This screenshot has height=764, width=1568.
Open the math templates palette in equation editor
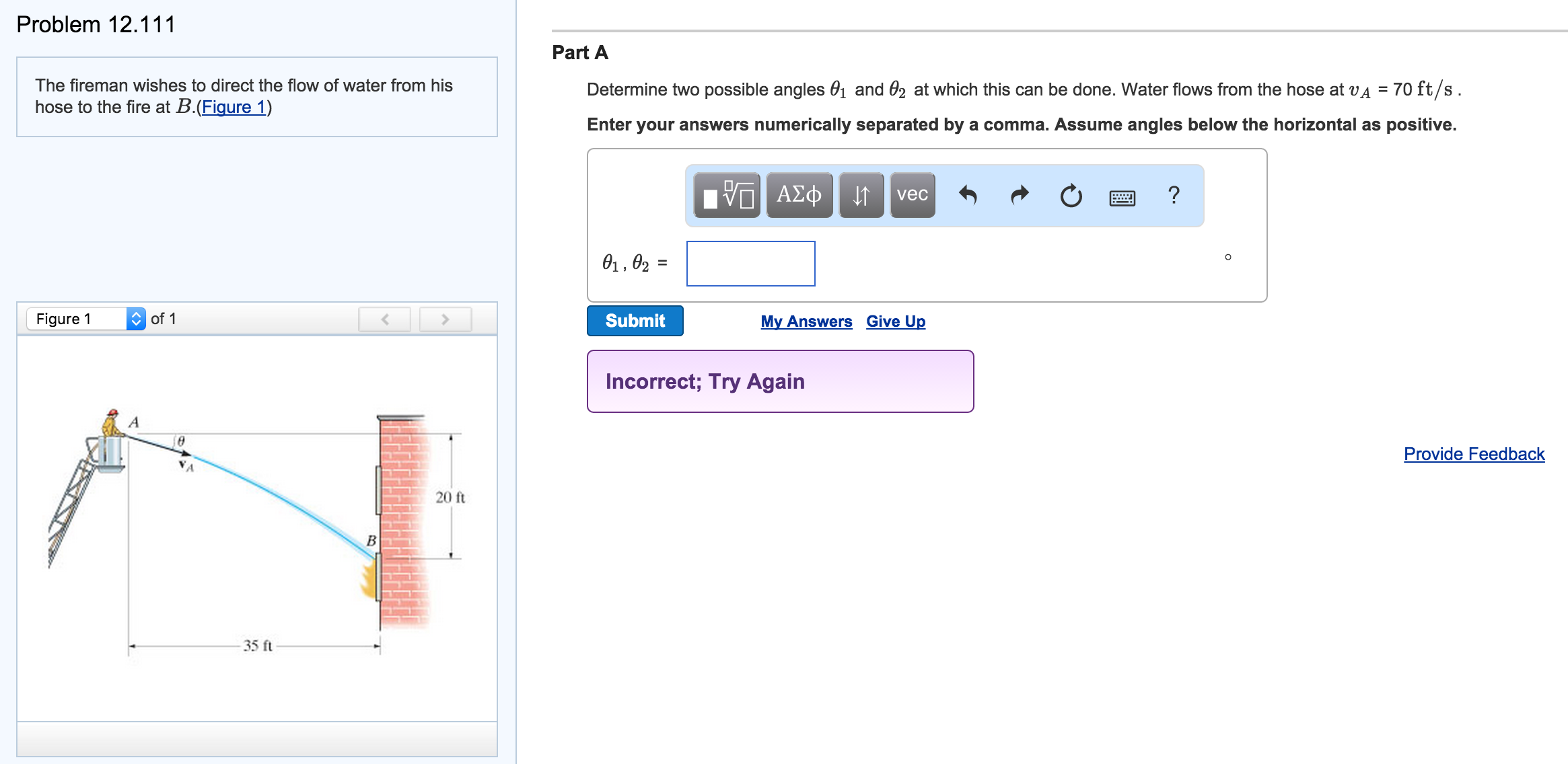pyautogui.click(x=728, y=196)
